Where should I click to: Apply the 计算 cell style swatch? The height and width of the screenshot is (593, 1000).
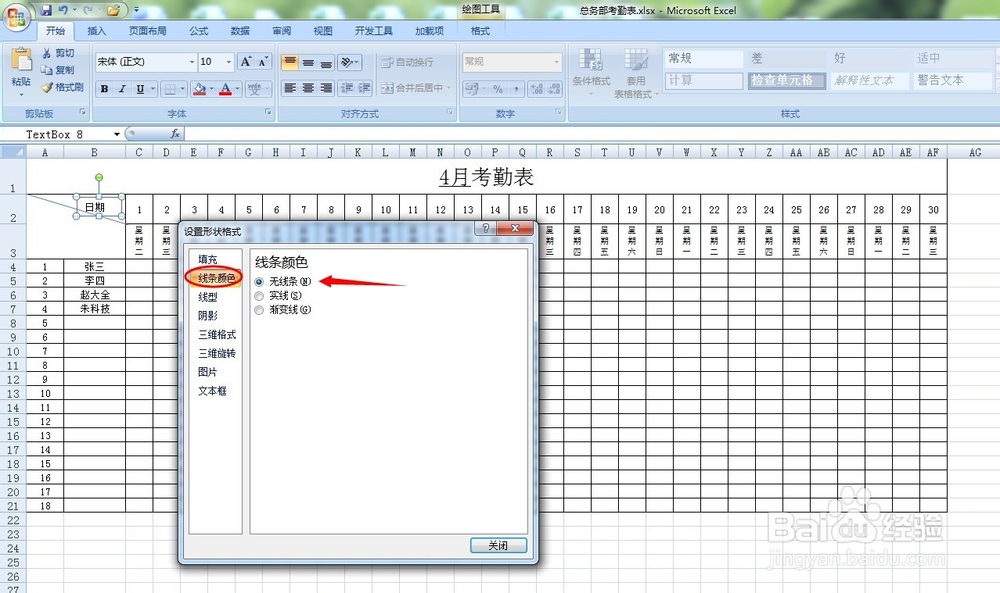click(704, 80)
